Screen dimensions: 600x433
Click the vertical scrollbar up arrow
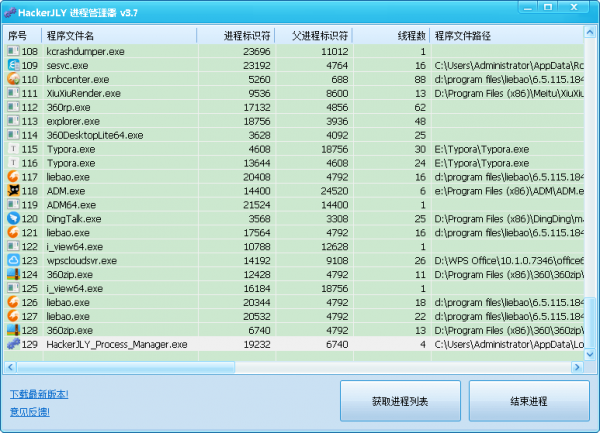coord(590,33)
